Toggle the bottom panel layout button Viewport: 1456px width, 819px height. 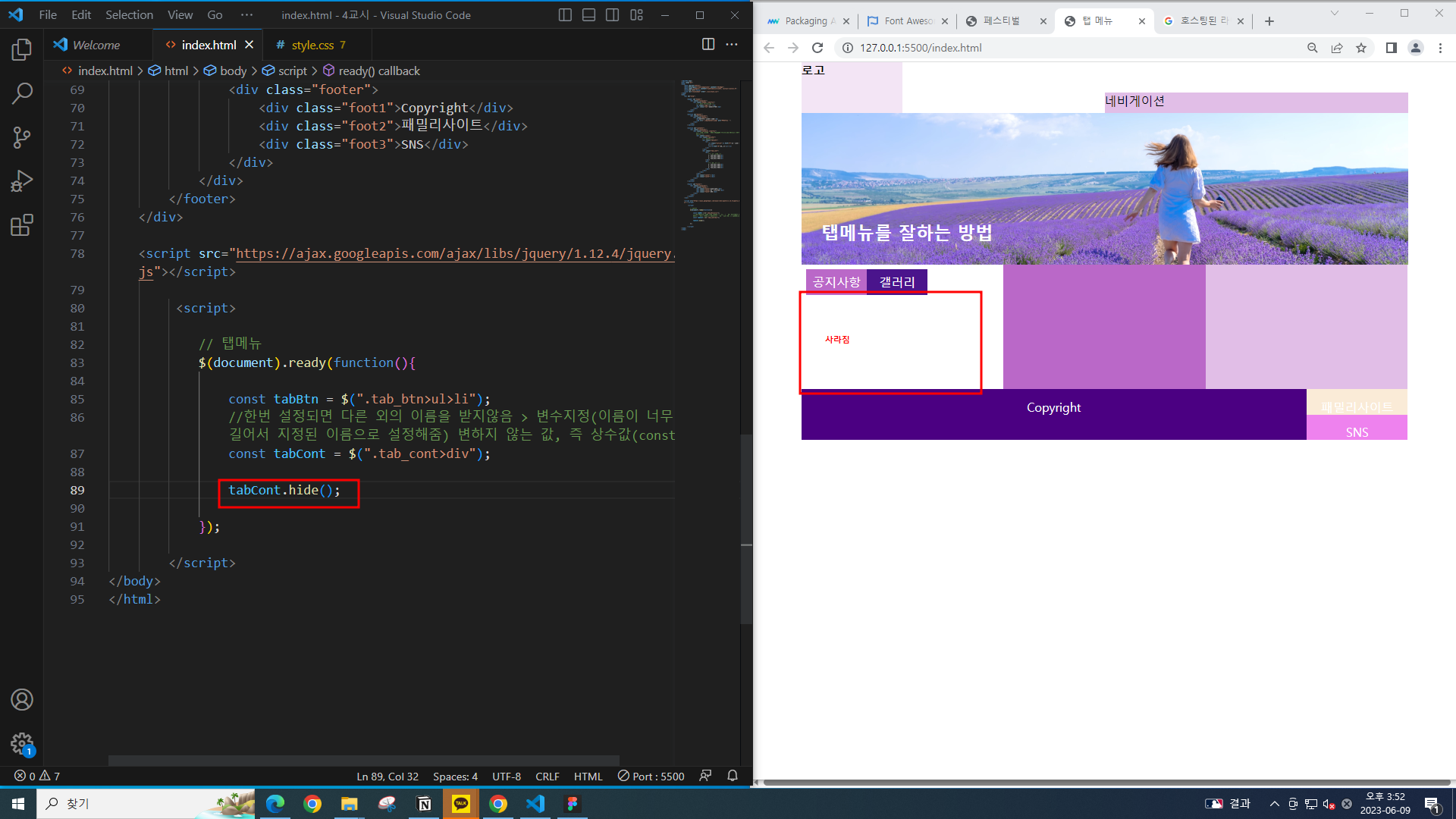[x=588, y=15]
